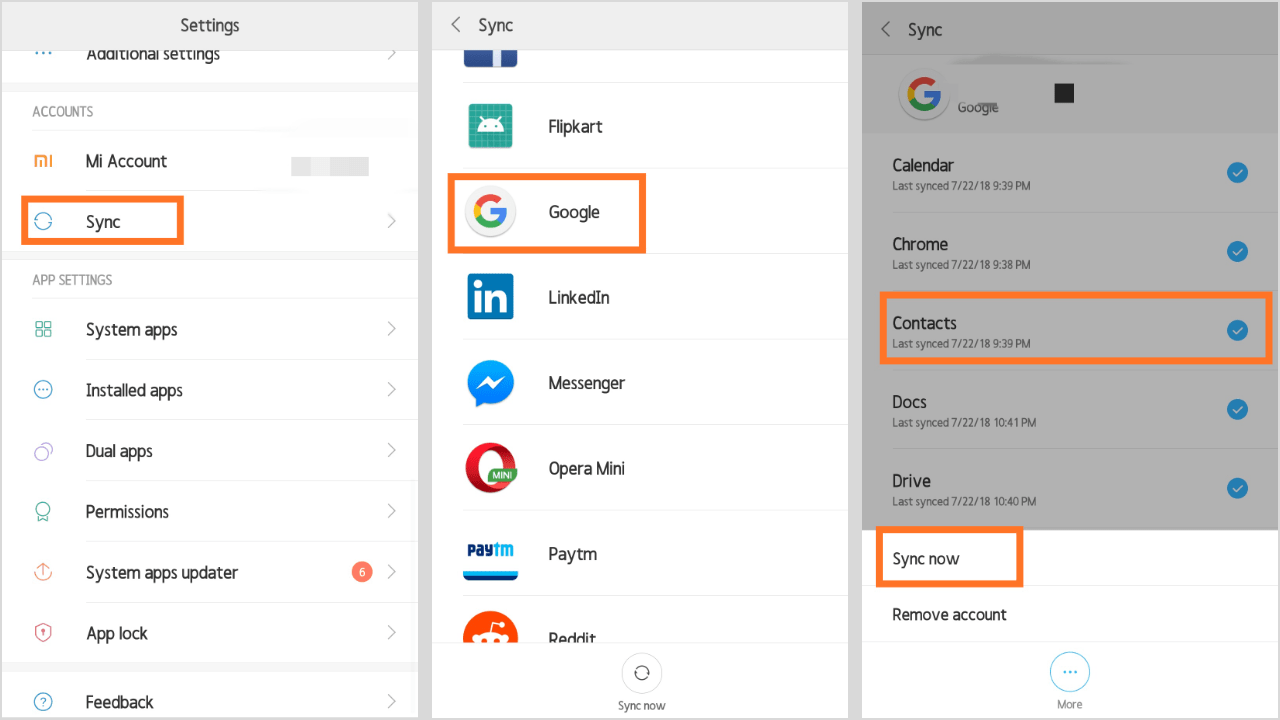
Task: Tap the Contacts sync item label
Action: [924, 323]
